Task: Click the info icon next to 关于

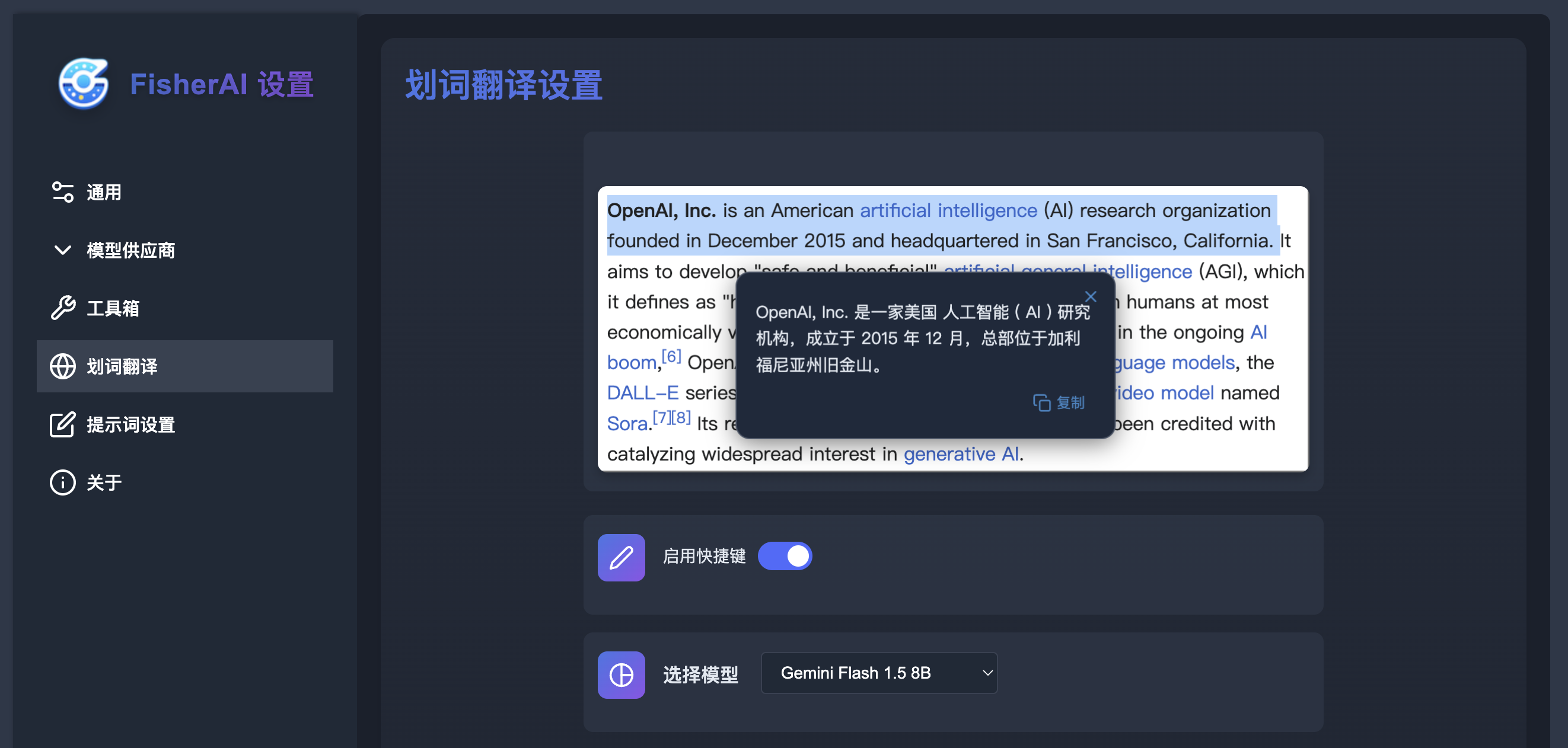Action: coord(63,482)
